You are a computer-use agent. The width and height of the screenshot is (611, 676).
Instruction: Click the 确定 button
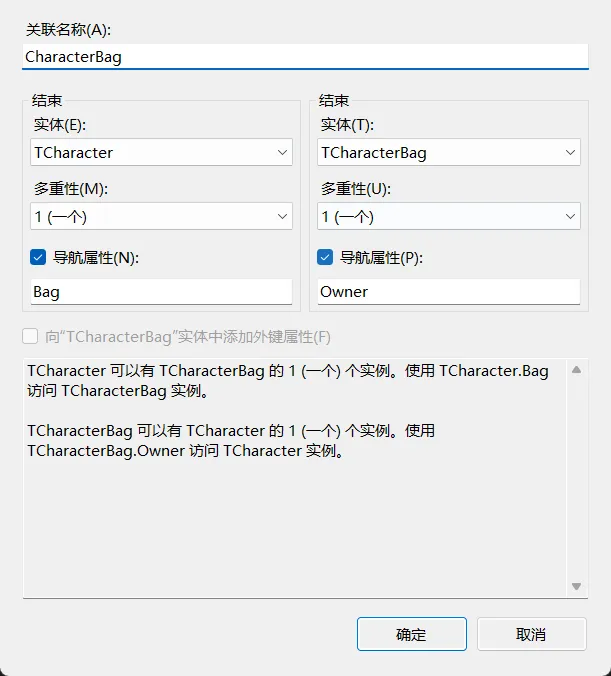click(x=411, y=634)
